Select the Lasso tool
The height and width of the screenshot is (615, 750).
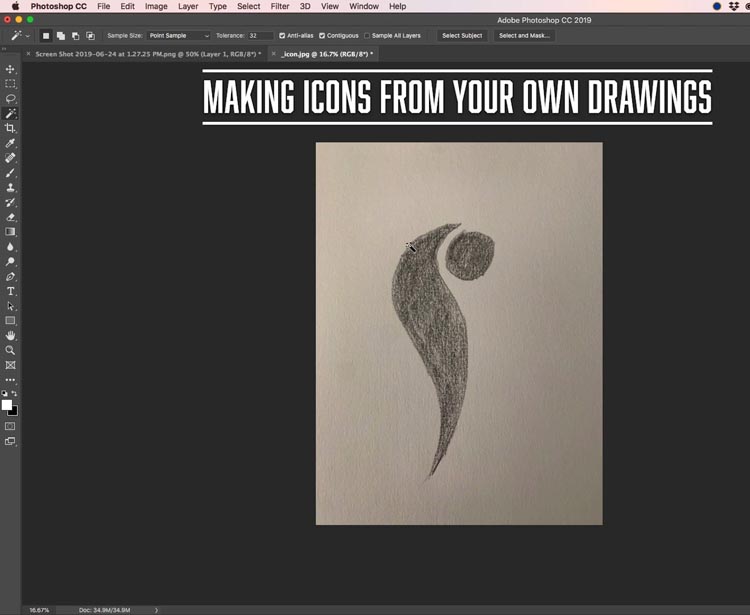click(x=10, y=99)
